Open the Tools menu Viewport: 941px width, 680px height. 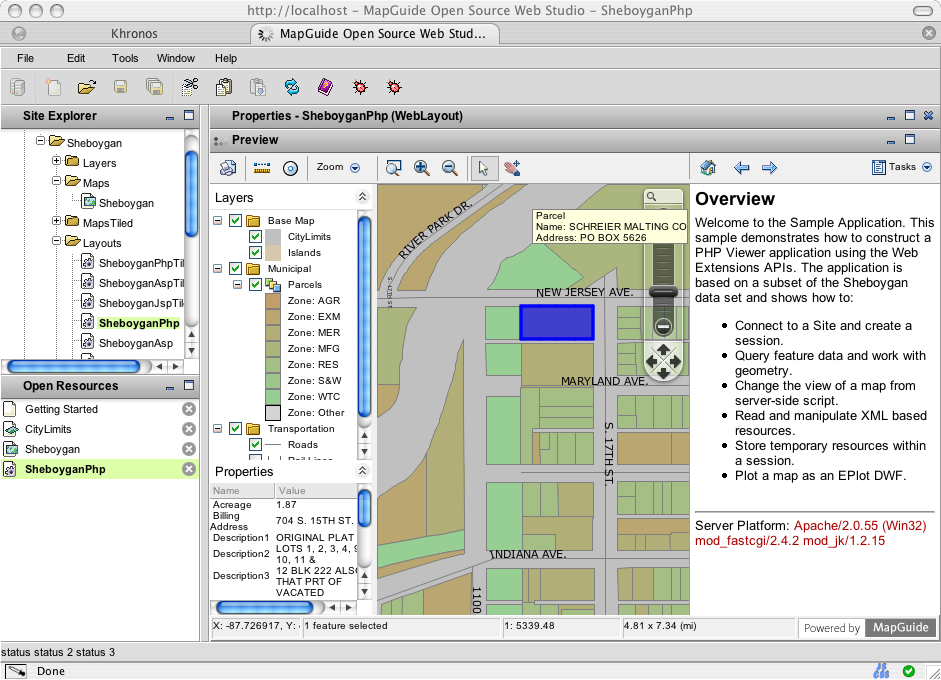[125, 58]
